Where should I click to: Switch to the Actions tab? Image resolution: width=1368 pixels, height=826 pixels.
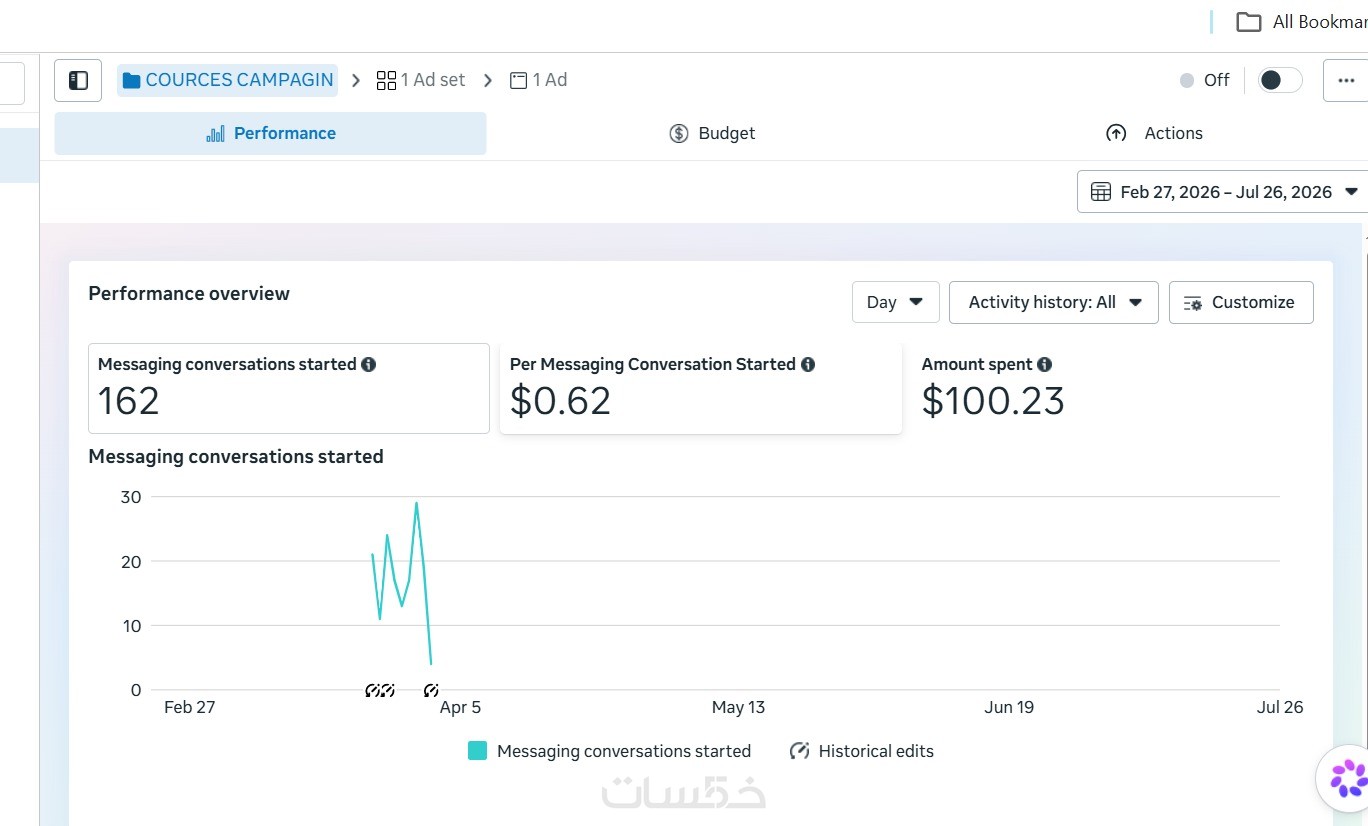(x=1154, y=133)
